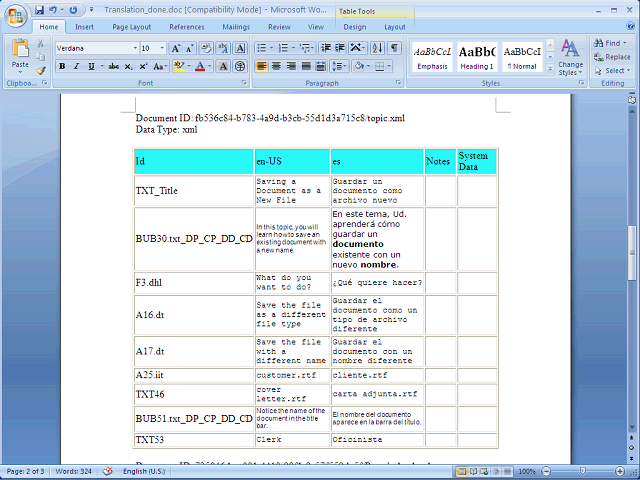Activate the Format Painter
This screenshot has width=640, height=480.
pyautogui.click(x=40, y=70)
